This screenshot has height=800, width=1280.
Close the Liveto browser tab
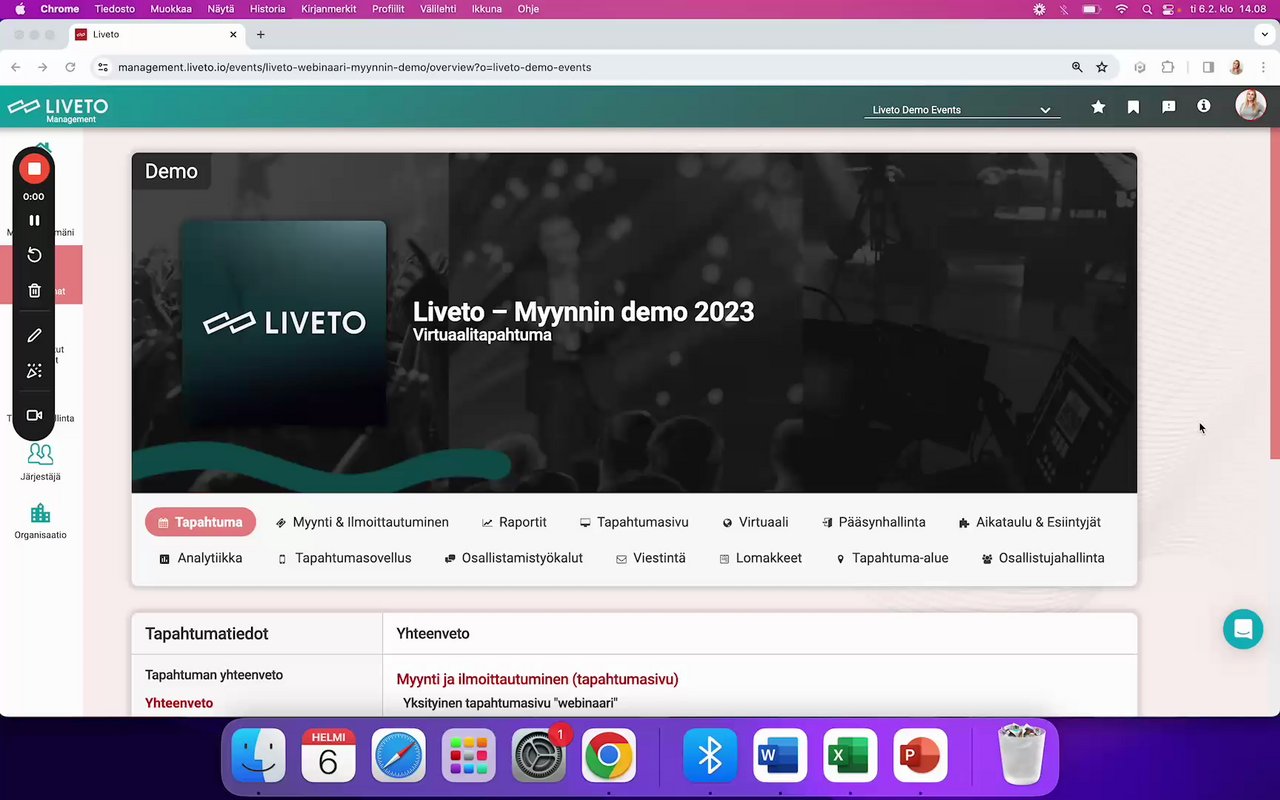(x=234, y=34)
